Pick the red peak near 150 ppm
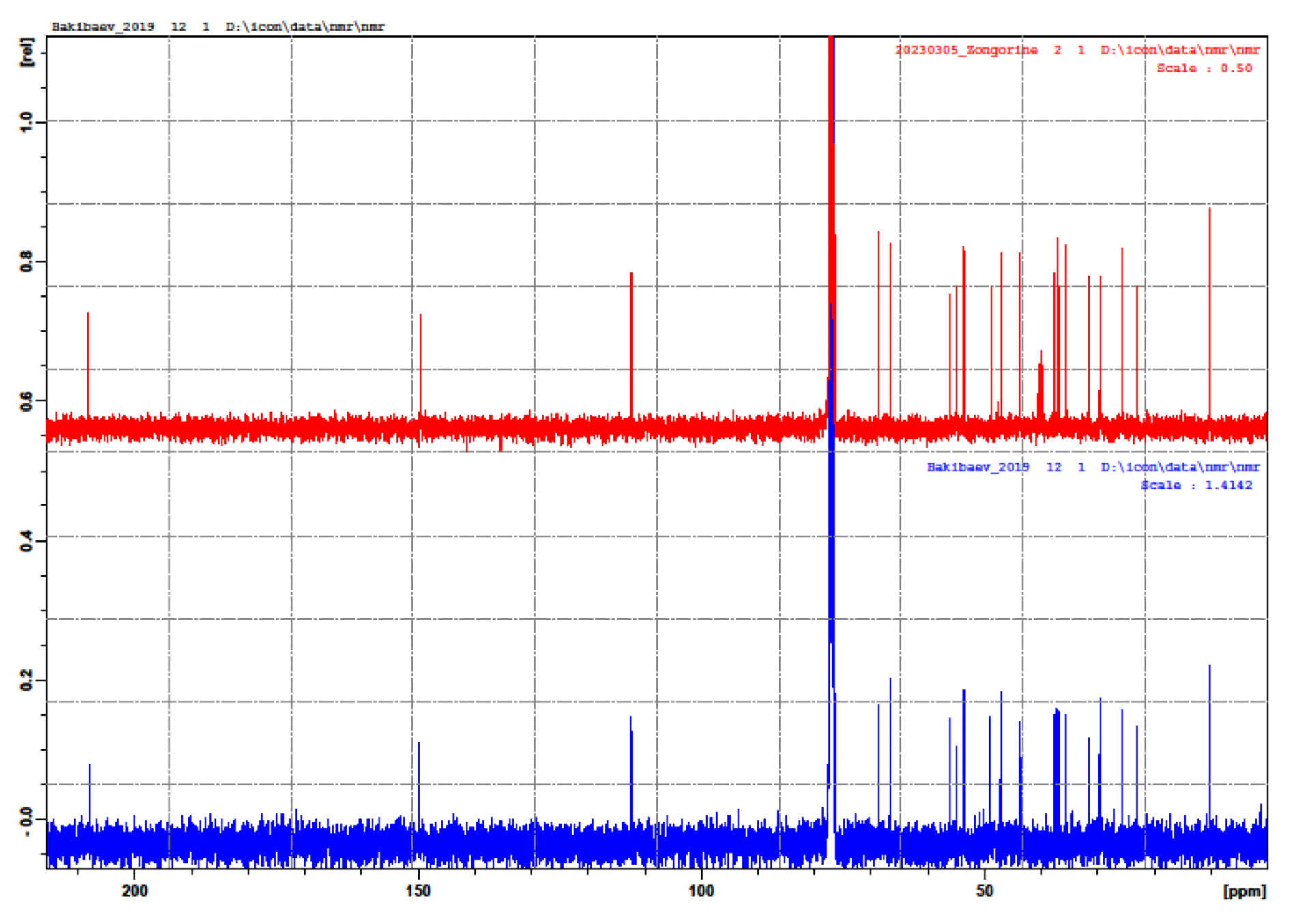Image resolution: width=1295 pixels, height=924 pixels. click(x=420, y=362)
